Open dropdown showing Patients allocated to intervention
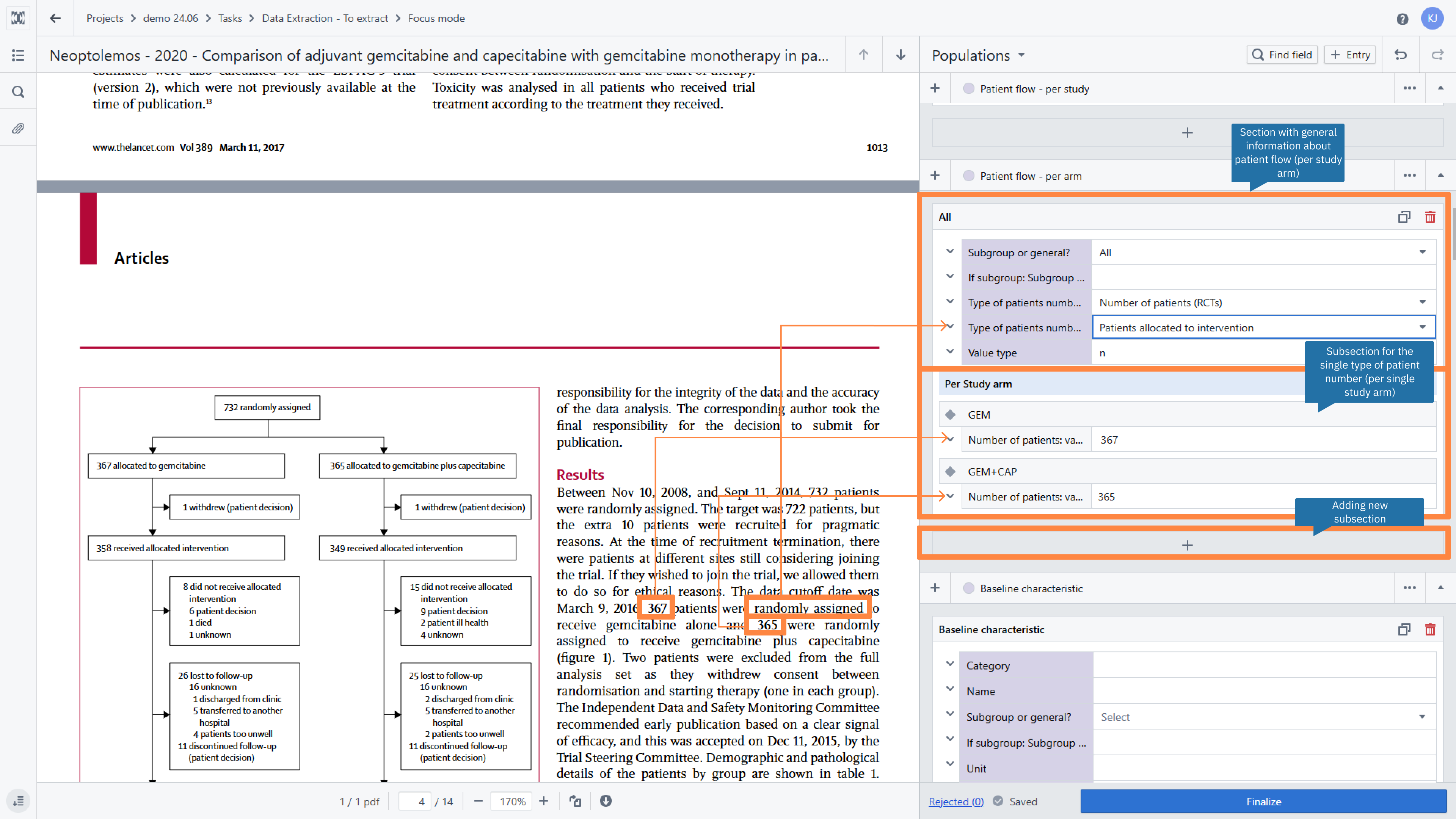The image size is (1456, 819). [1263, 328]
